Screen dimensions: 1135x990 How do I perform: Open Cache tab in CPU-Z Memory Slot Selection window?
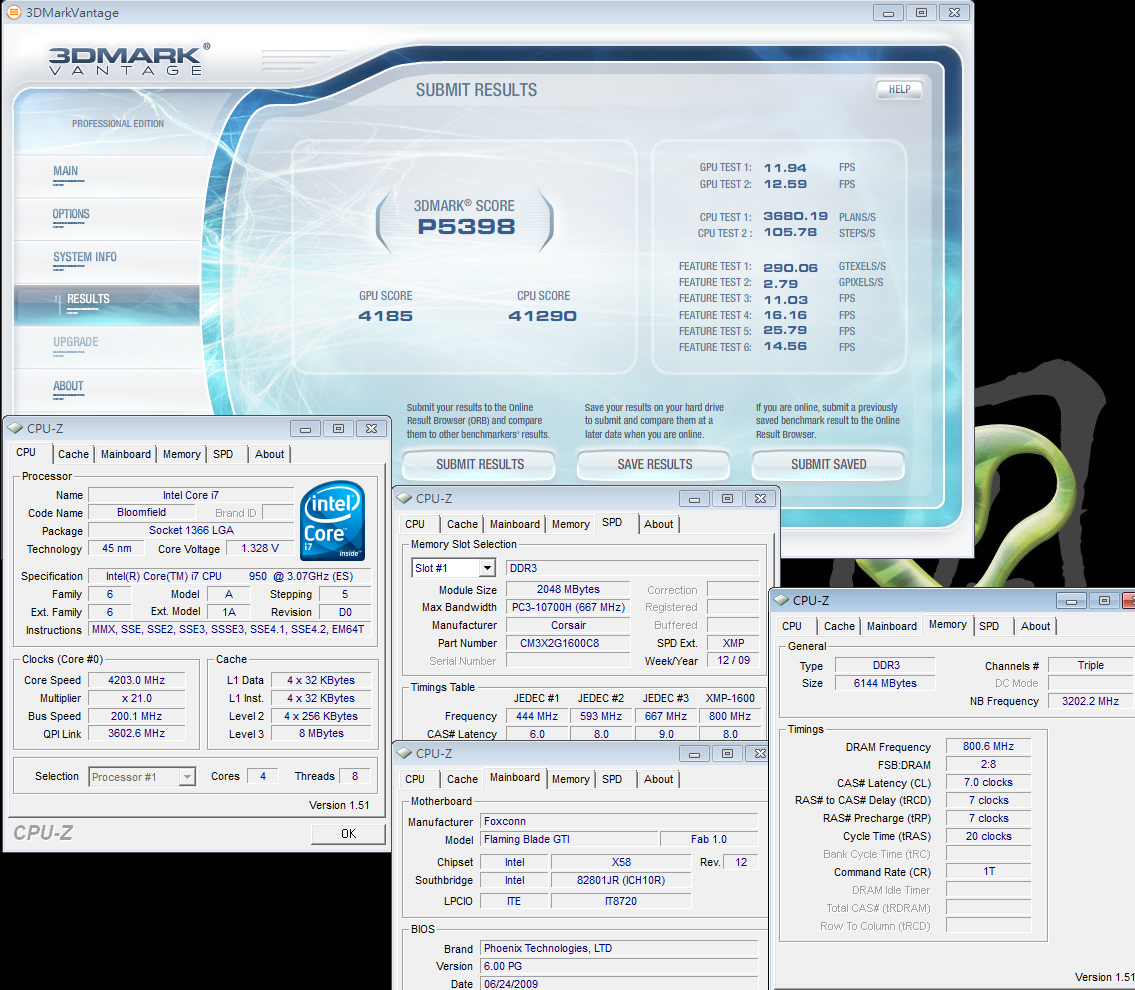(x=462, y=525)
